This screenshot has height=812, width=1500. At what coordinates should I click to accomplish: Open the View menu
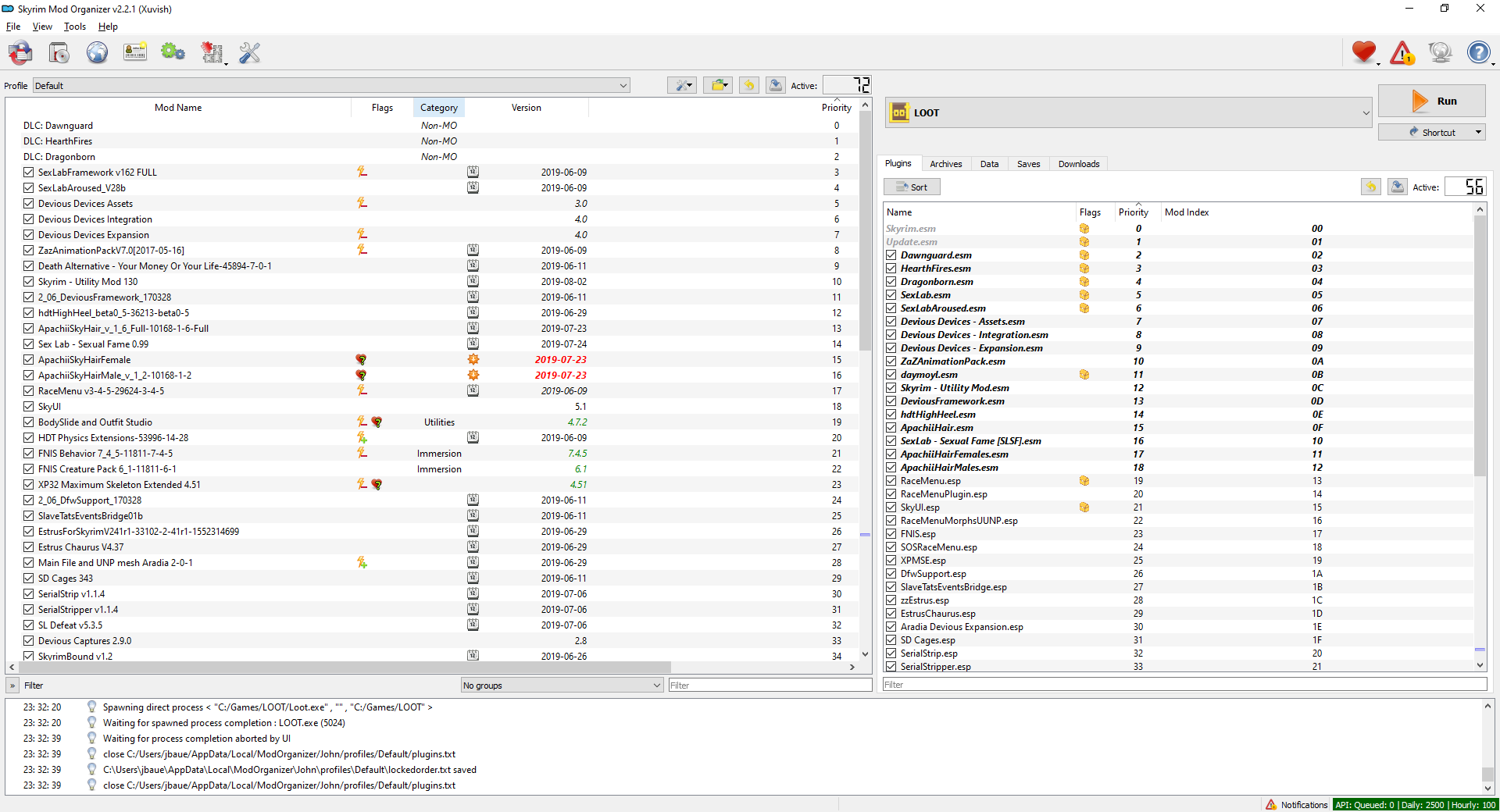click(x=42, y=27)
